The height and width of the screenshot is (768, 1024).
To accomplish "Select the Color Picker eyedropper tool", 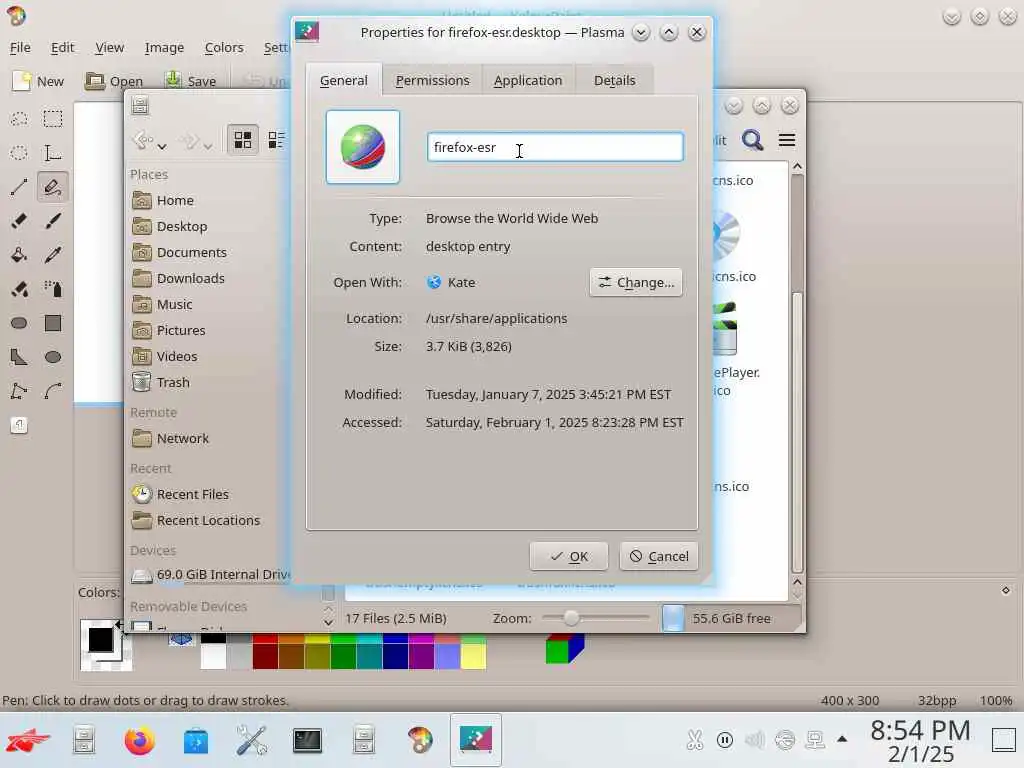I will click(53, 255).
